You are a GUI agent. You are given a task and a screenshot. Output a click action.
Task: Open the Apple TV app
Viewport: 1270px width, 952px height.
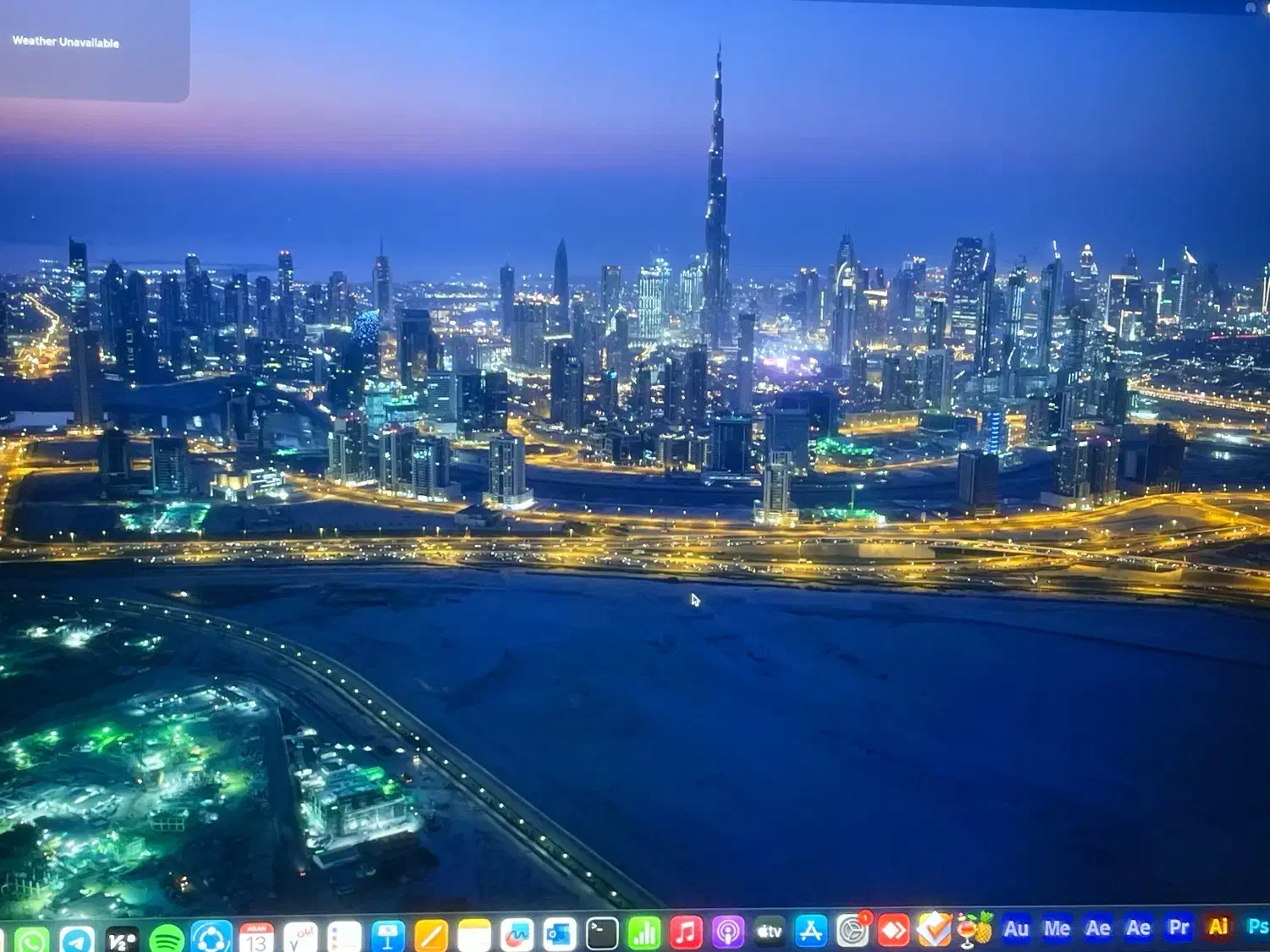pyautogui.click(x=769, y=932)
